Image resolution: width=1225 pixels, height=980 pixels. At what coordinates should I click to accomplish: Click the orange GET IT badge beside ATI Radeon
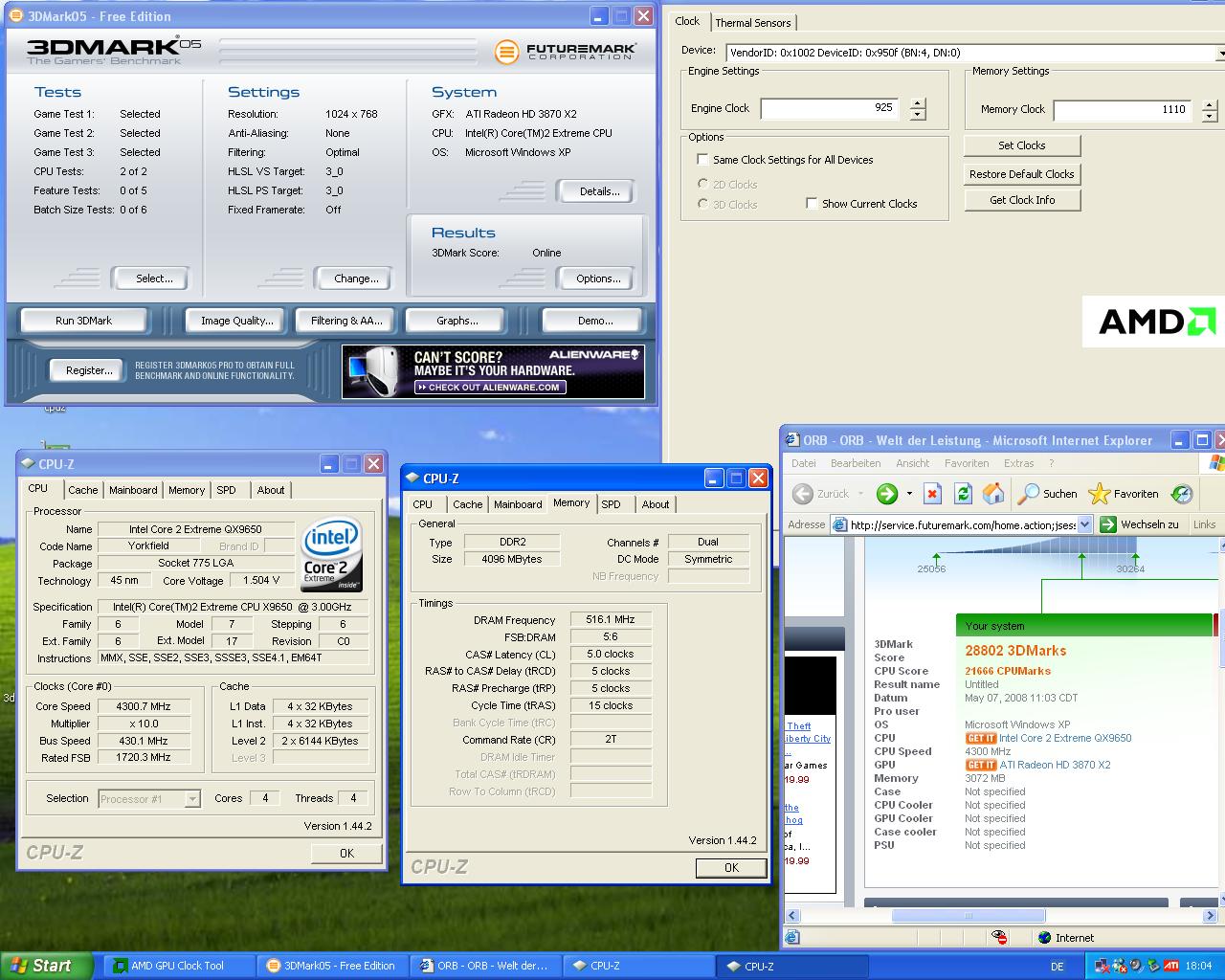(981, 765)
